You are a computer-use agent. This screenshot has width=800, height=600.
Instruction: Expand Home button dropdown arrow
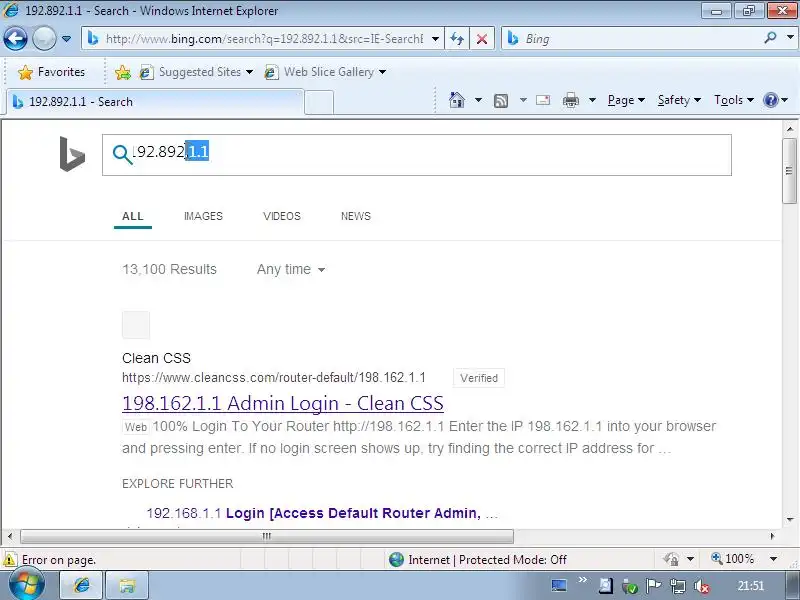click(x=478, y=100)
